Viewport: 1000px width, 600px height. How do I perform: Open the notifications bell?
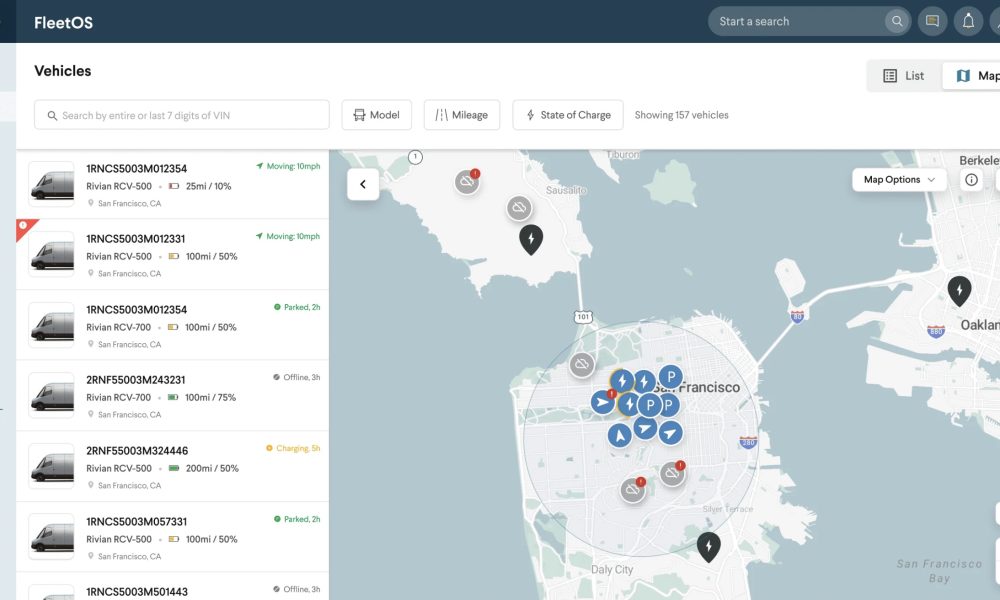968,22
